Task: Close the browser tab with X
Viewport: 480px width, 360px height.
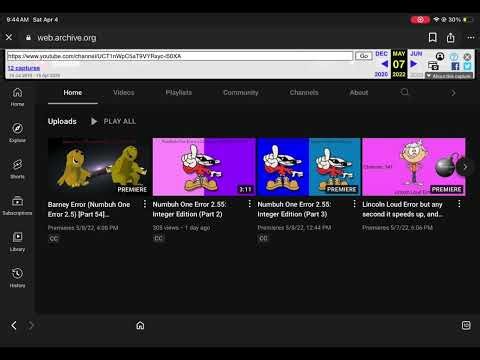Action: click(x=9, y=37)
